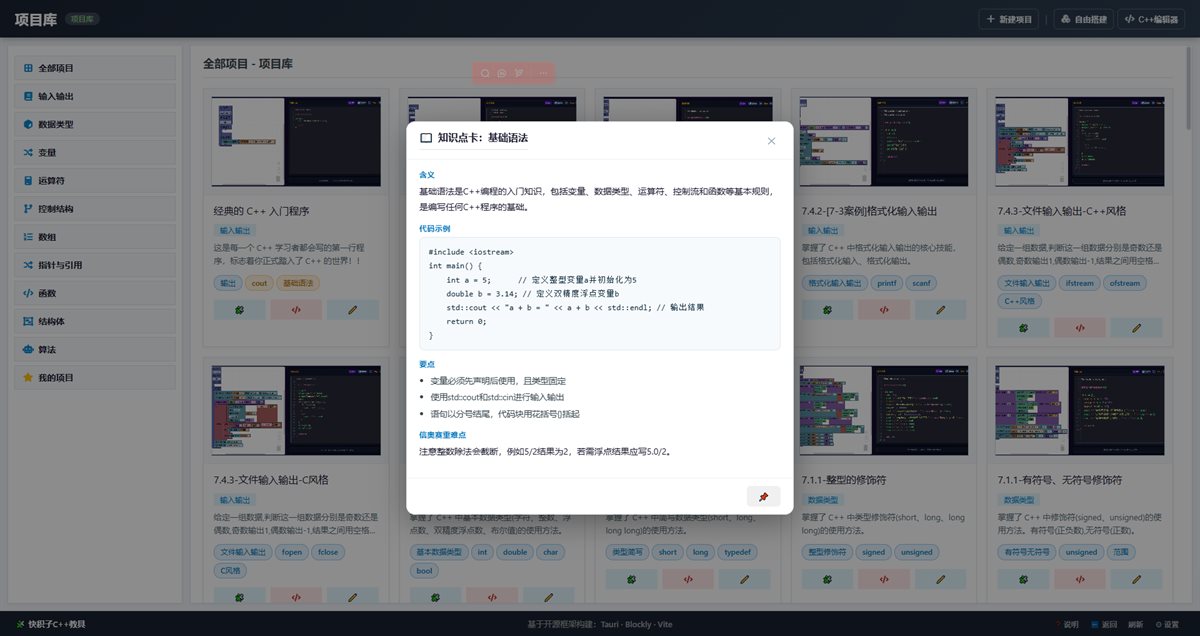Click the 输出 tag
The height and width of the screenshot is (636, 1200).
(x=229, y=283)
